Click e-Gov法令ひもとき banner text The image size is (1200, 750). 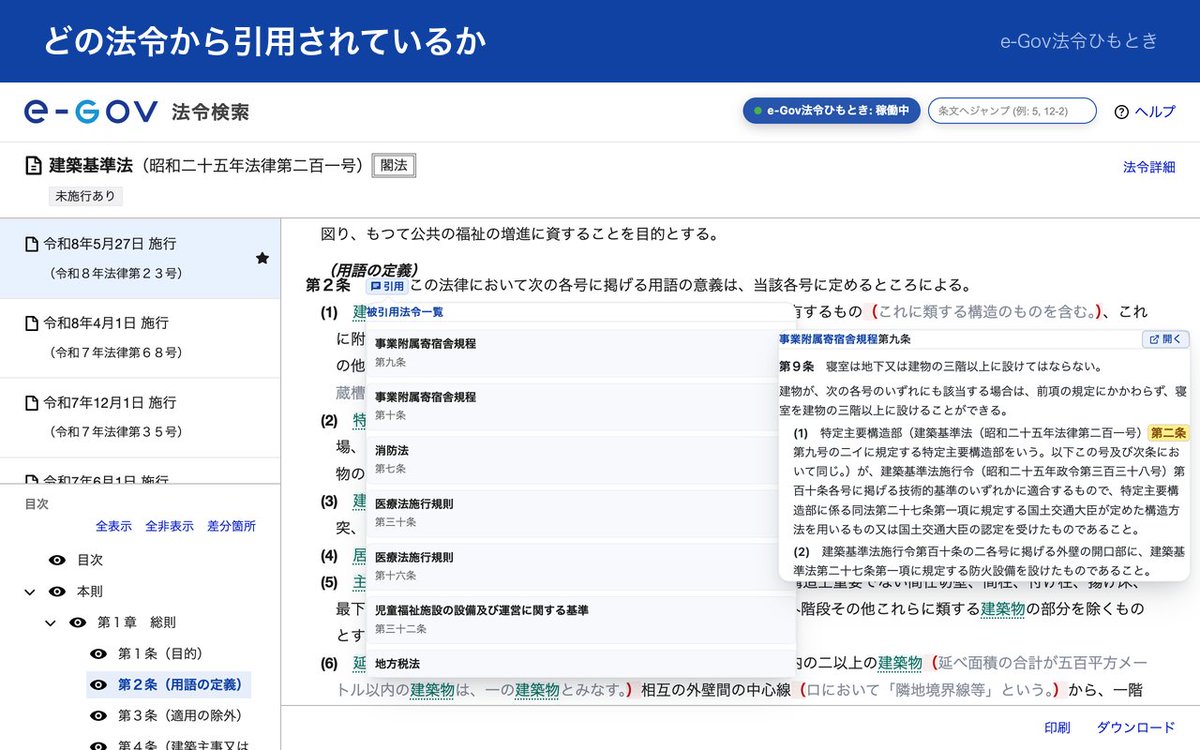coord(1079,41)
